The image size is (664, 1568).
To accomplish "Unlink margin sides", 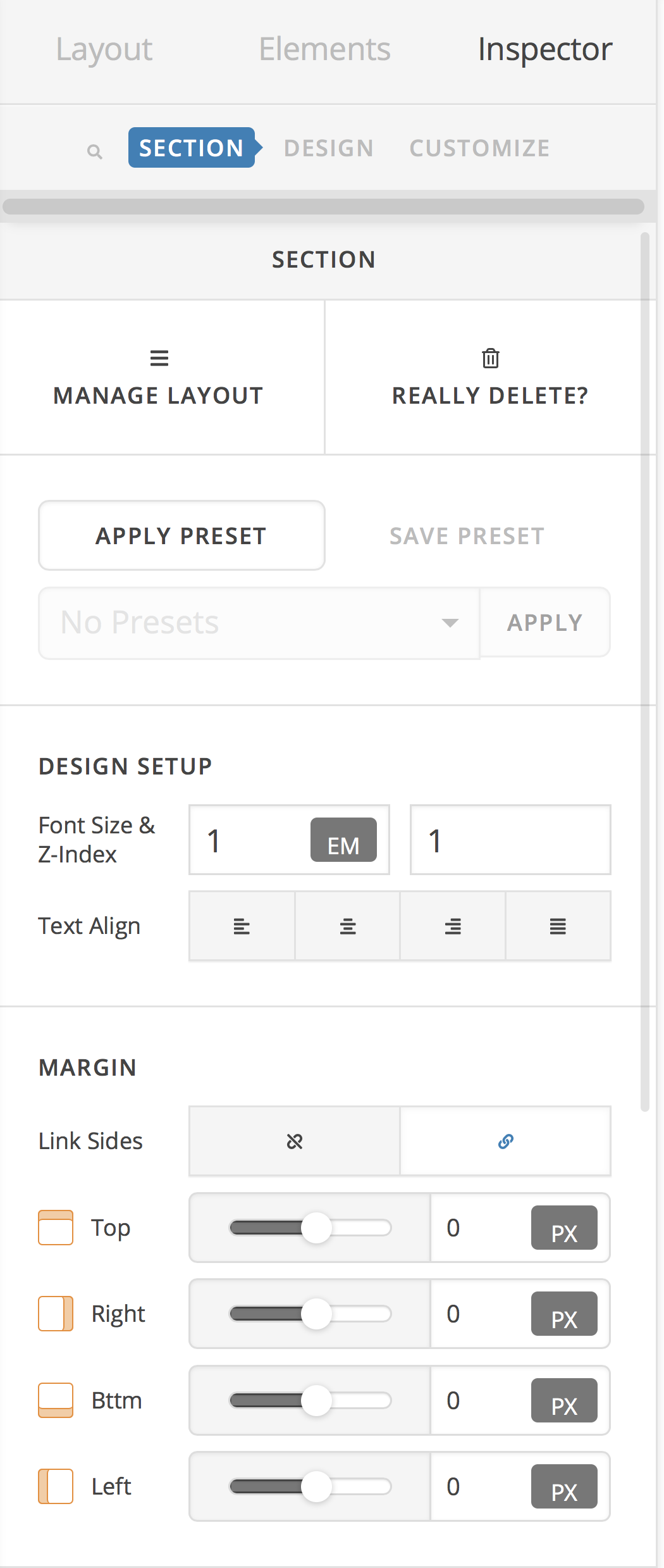I will 295,1142.
